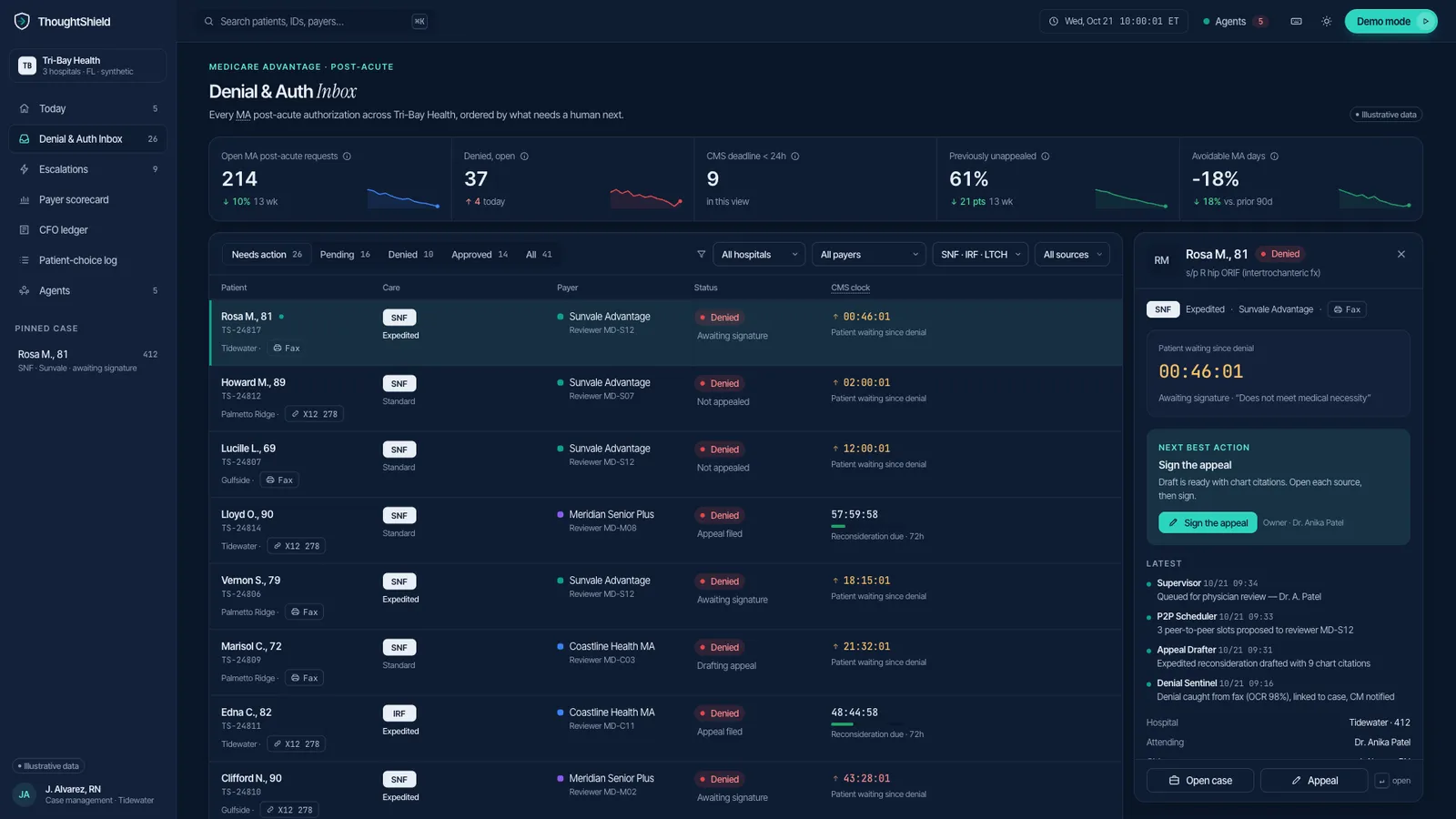1456x819 pixels.
Task: Sort by the CMS clock column header
Action: point(850,288)
